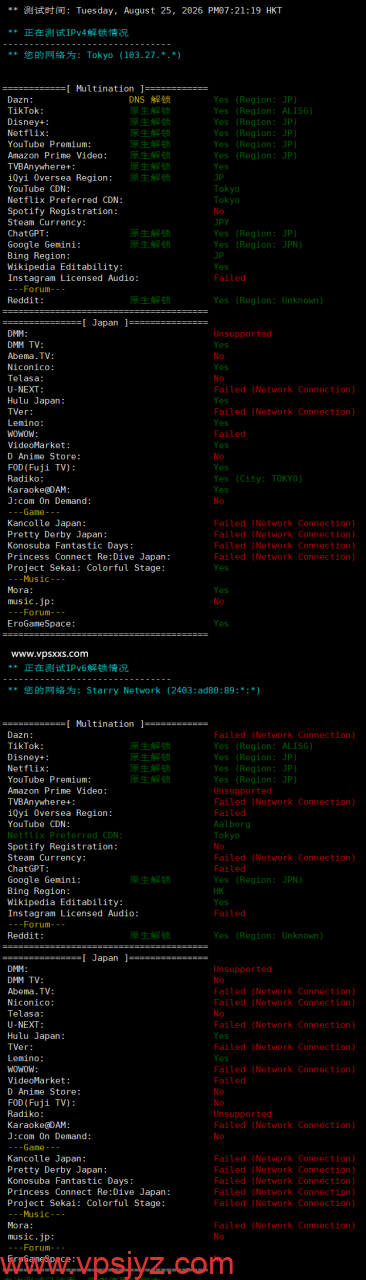Click 'Mora:' in IPv6 Japan list

21,1225
